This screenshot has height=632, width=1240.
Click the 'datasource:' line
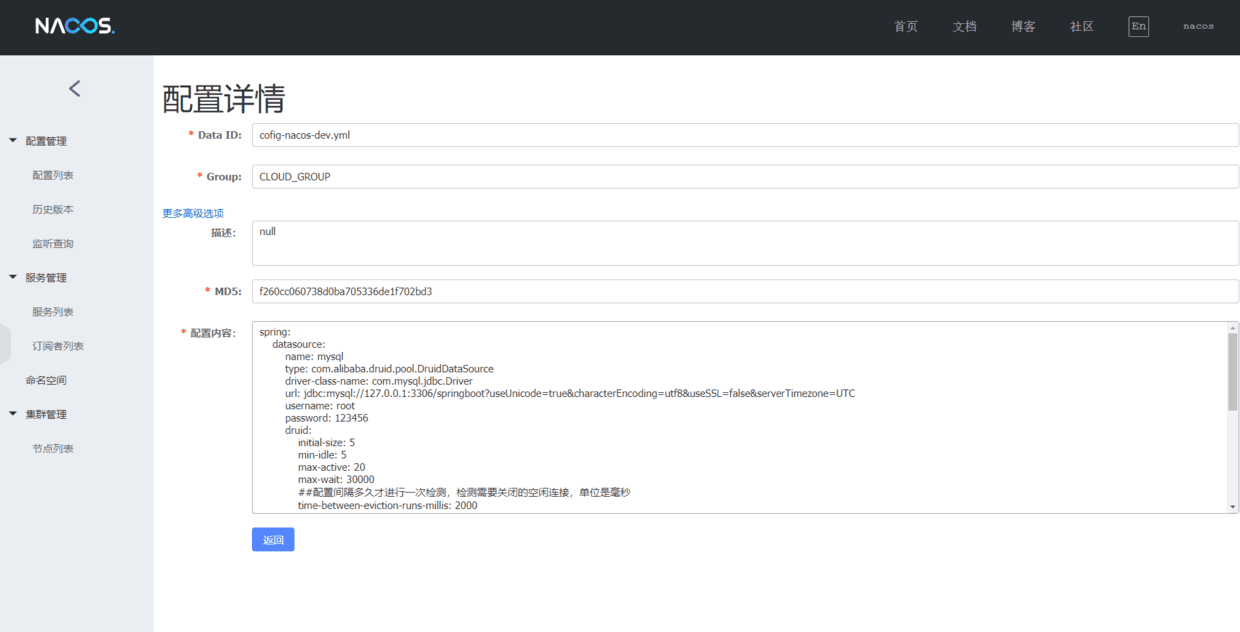click(x=299, y=344)
